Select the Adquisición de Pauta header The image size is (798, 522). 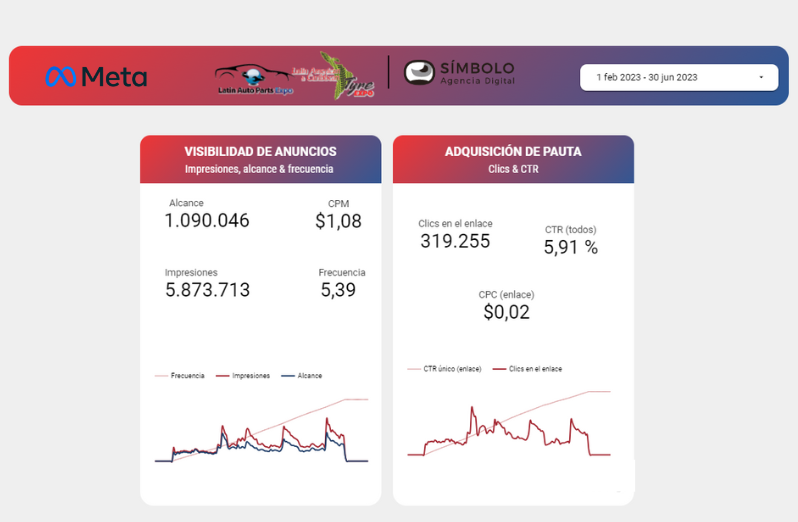[x=514, y=159]
